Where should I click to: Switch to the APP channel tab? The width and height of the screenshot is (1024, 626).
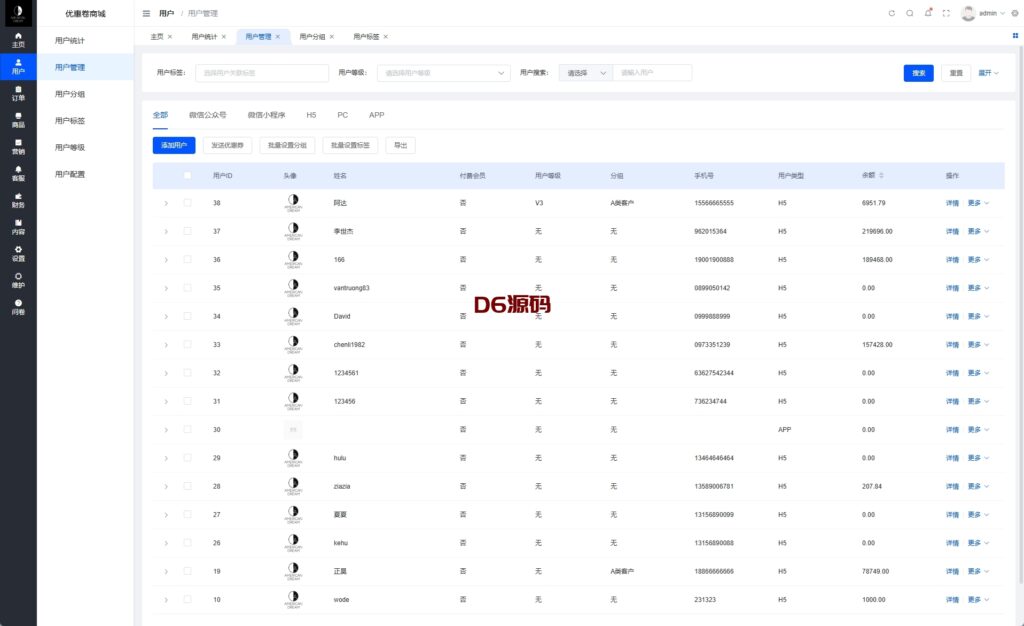pos(376,115)
